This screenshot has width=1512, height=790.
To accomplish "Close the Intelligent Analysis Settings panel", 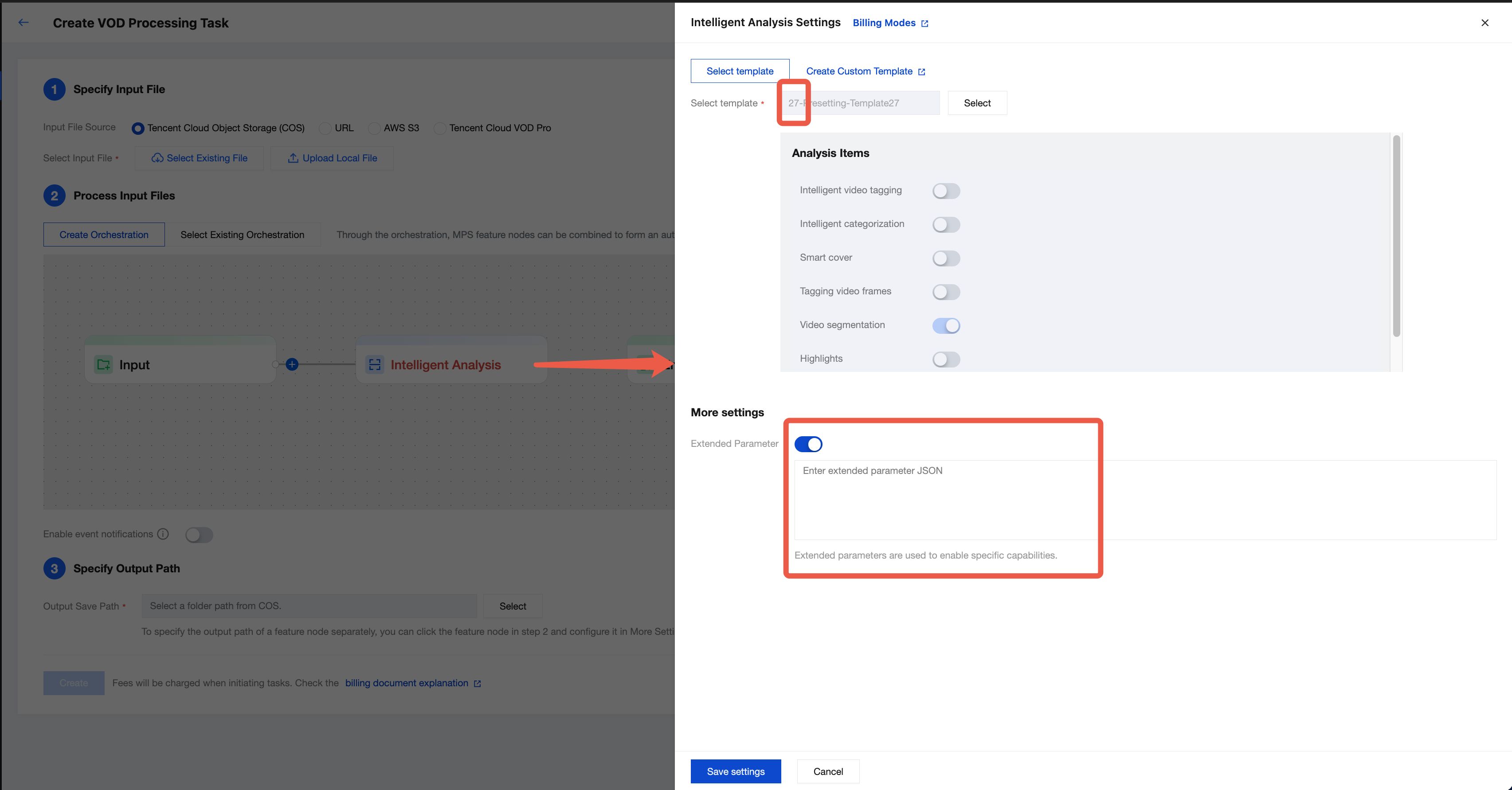I will pos(1485,22).
